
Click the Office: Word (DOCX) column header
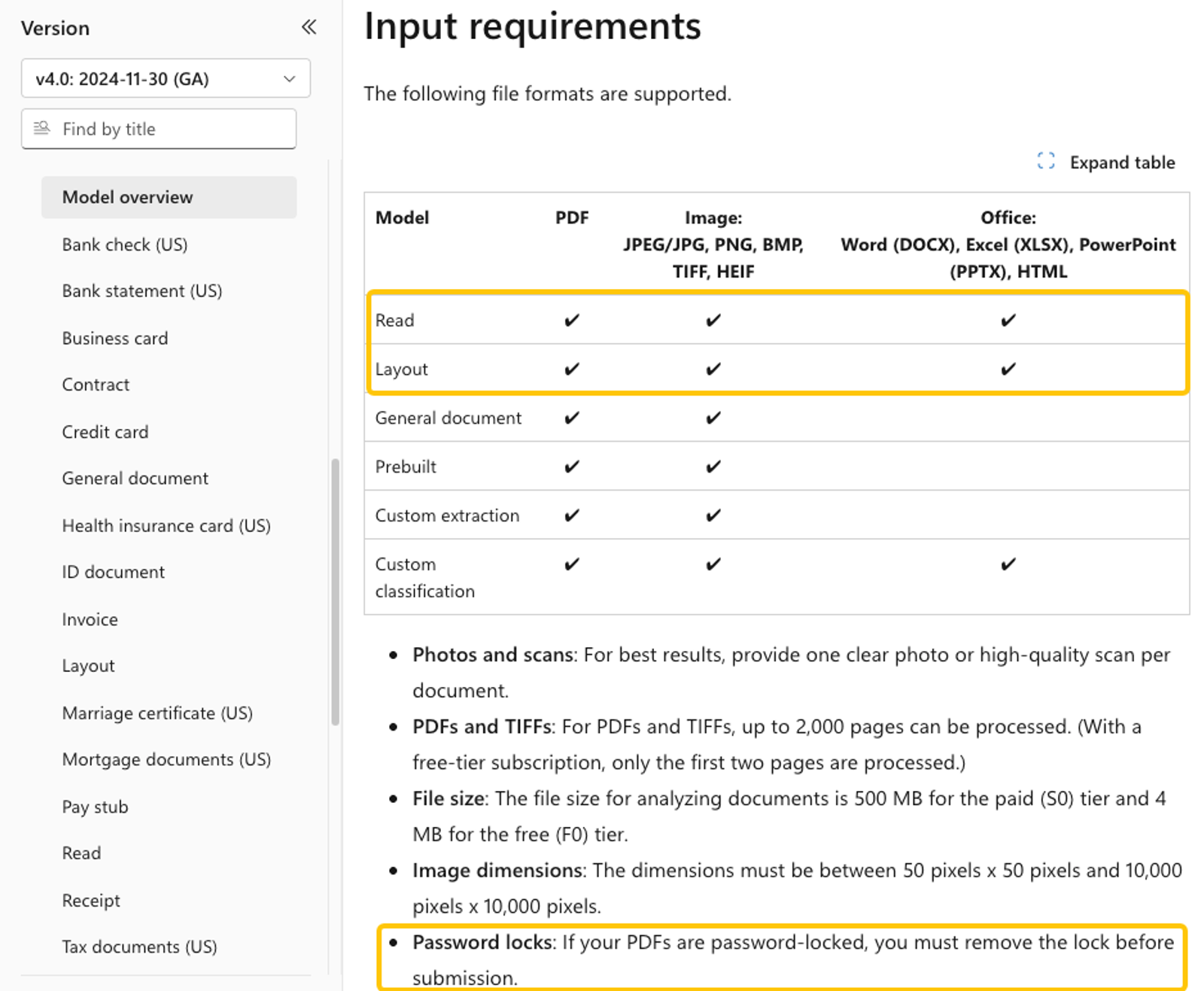coord(1008,245)
